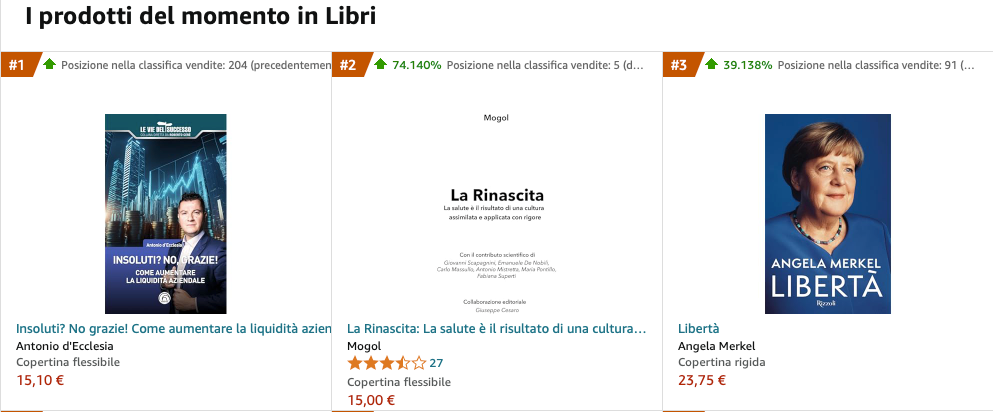
Task: Click green up arrow beside 74.140%
Action: point(380,65)
